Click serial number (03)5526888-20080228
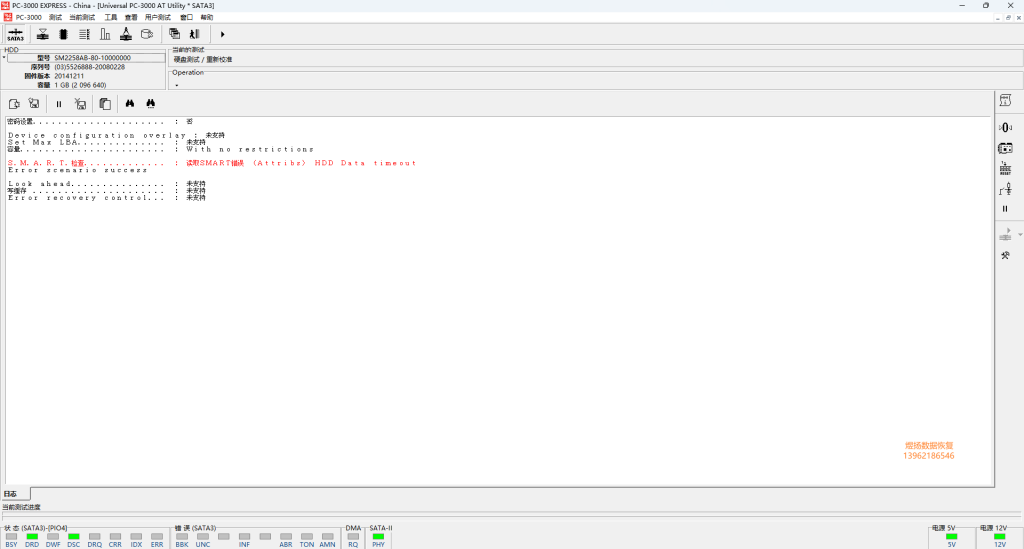The width and height of the screenshot is (1024, 549). (x=89, y=67)
